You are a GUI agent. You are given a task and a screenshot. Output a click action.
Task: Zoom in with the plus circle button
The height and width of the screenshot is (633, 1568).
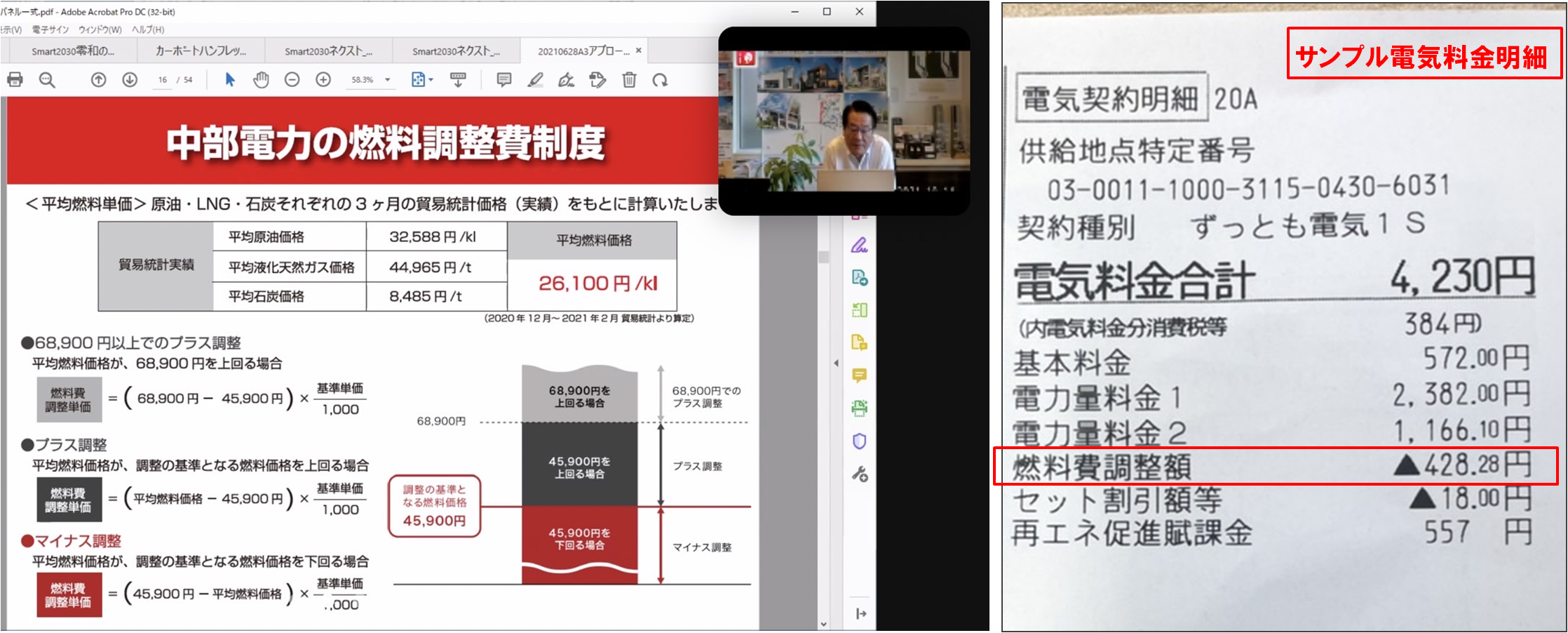click(323, 80)
